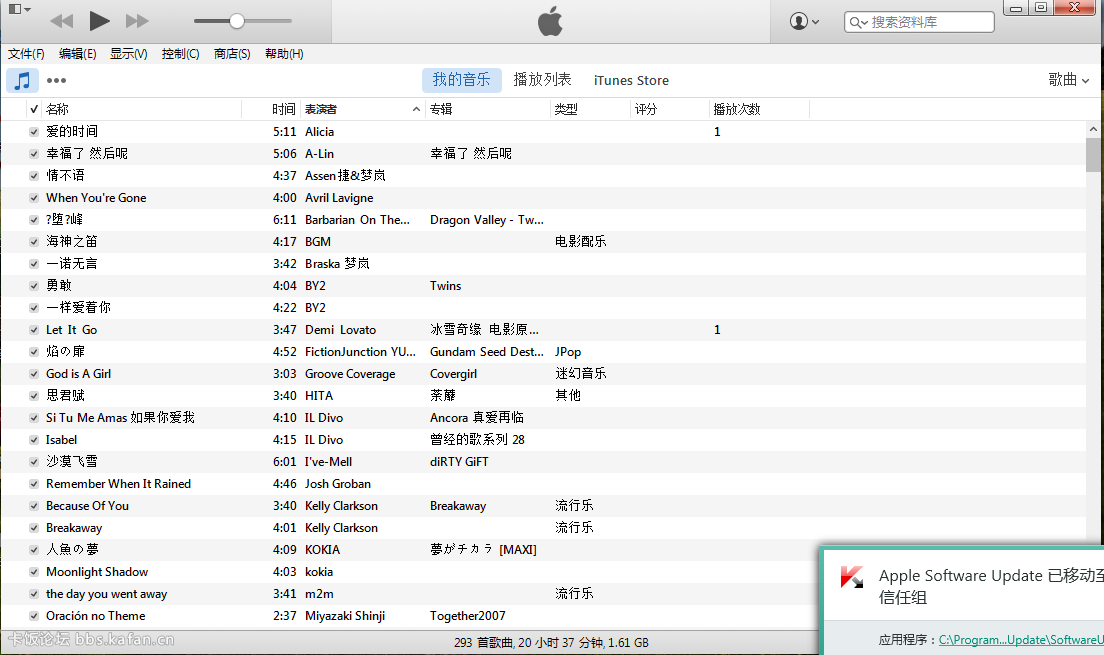
Task: Switch to the 播放列表 tab
Action: pyautogui.click(x=542, y=80)
